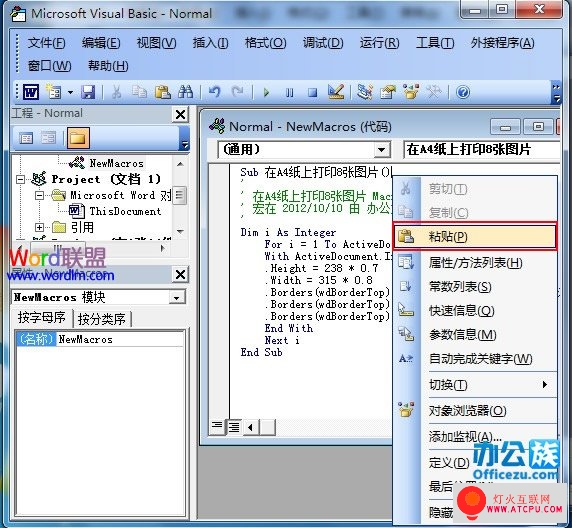Click the (名称) property value field
The width and height of the screenshot is (572, 528).
click(x=121, y=339)
